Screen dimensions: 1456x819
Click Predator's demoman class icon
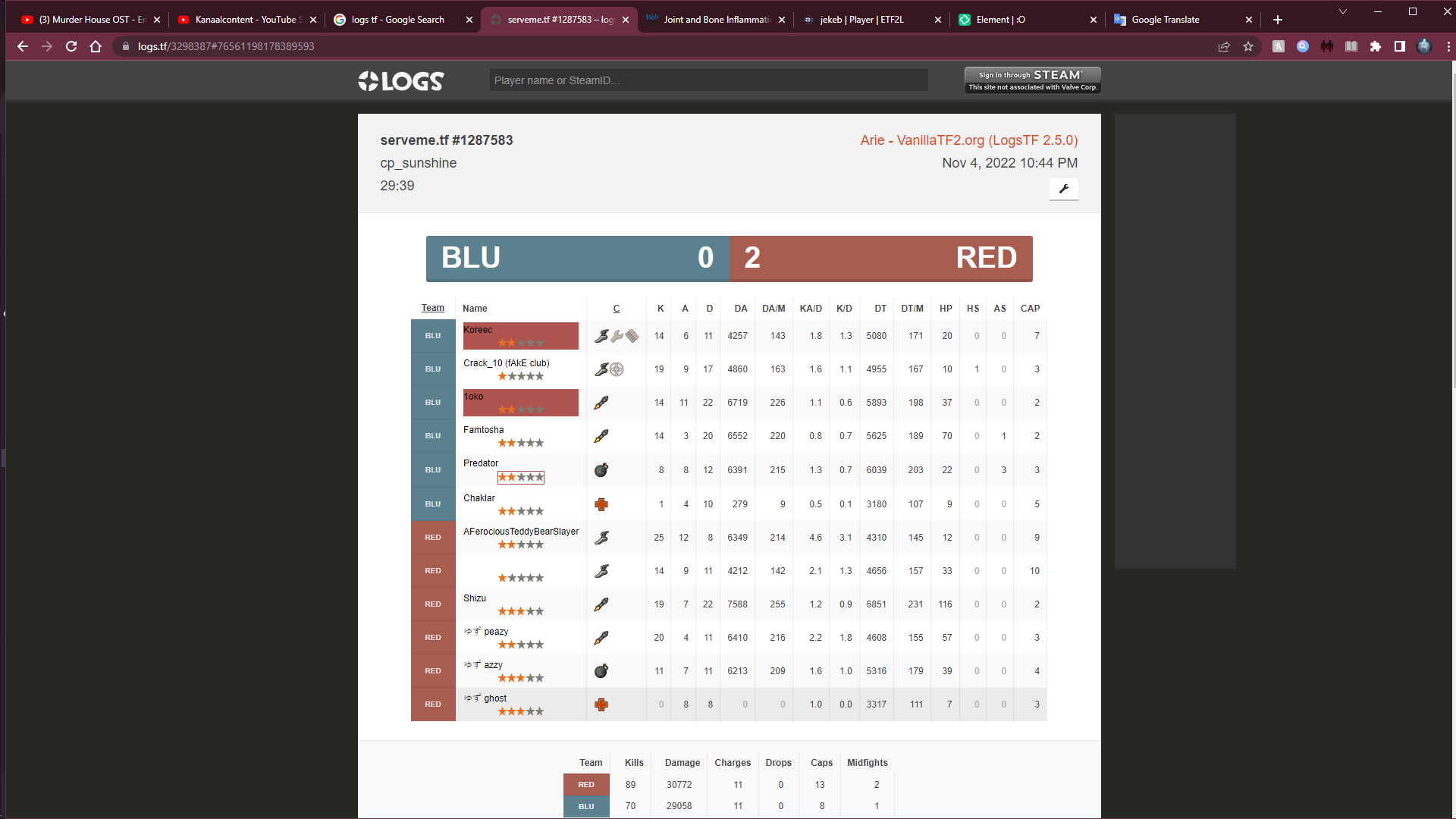click(x=601, y=470)
